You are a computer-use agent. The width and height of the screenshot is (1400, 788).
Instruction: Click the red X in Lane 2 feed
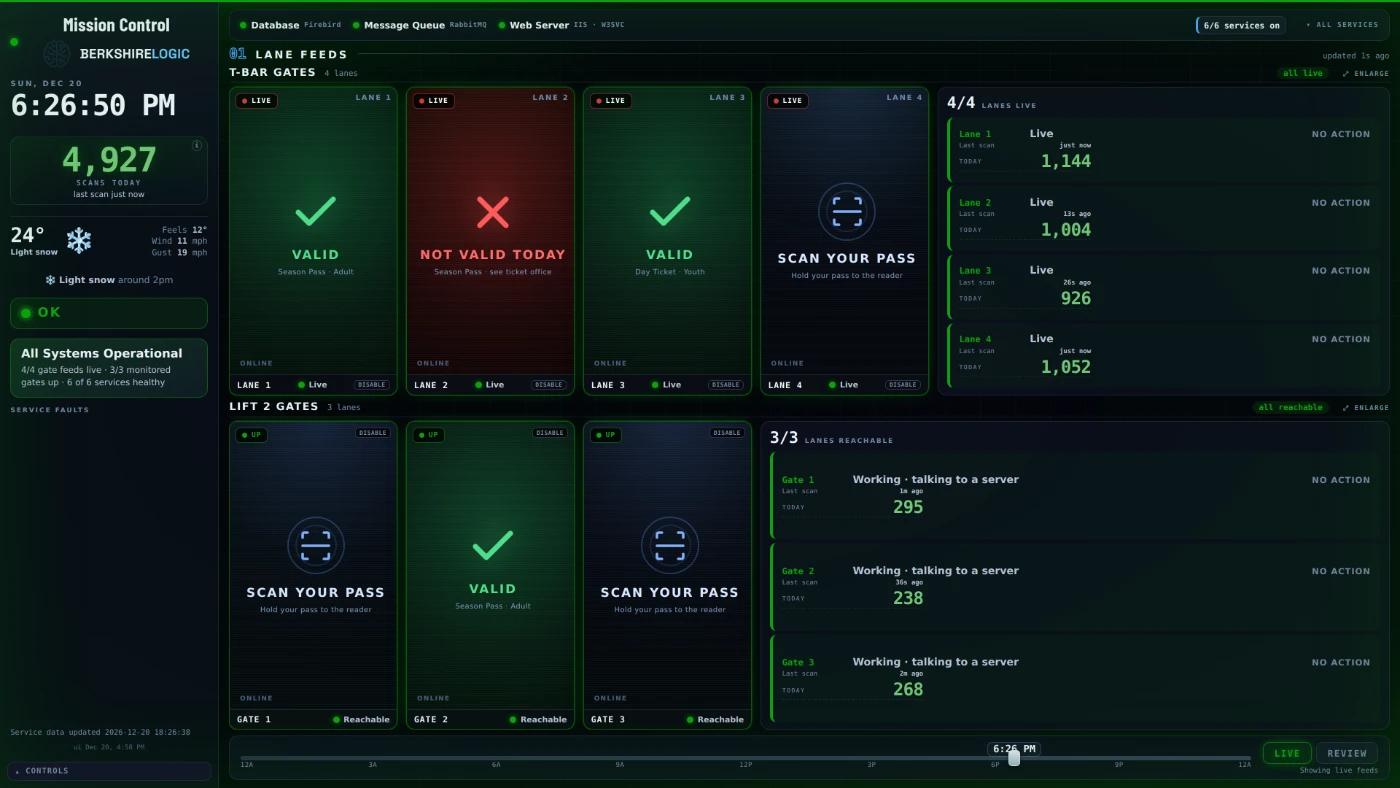[492, 211]
